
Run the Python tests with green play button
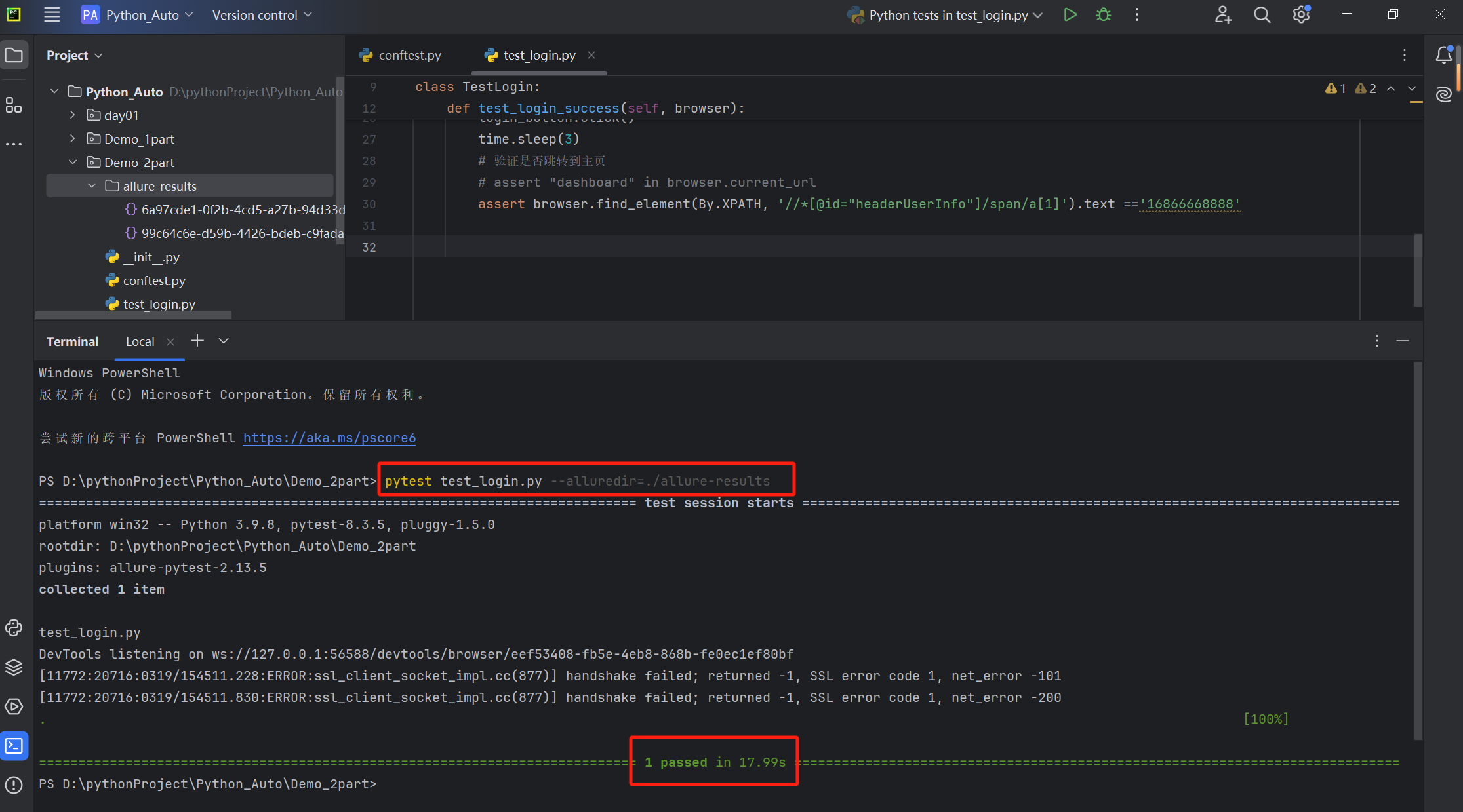pos(1070,14)
